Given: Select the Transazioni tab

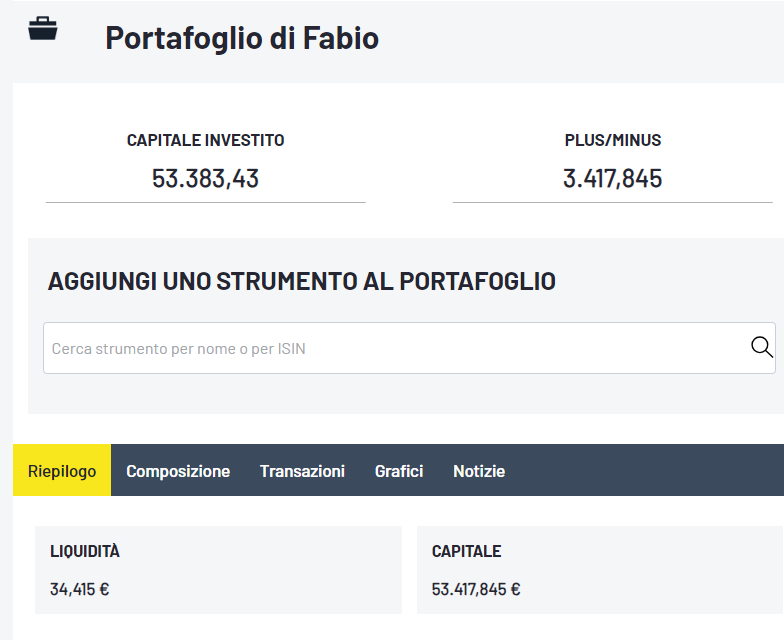Looking at the screenshot, I should click(x=302, y=471).
